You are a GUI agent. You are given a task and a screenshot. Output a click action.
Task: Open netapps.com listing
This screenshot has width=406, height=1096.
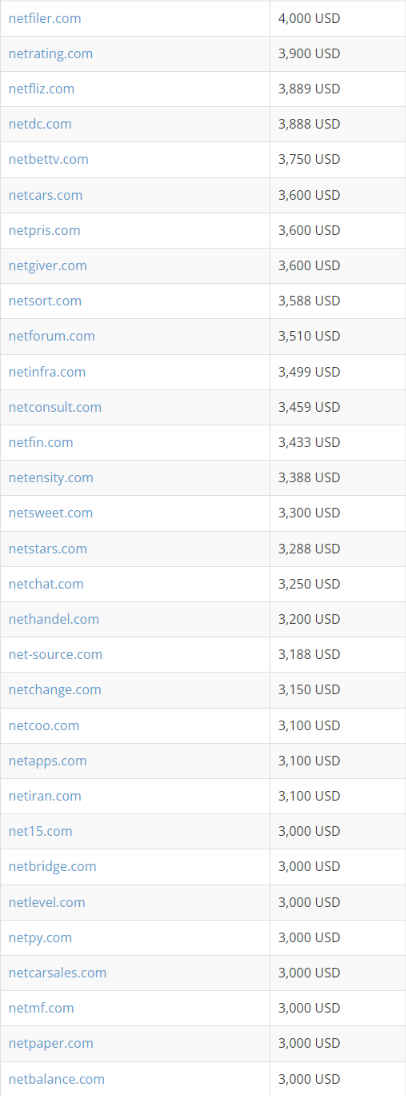coord(48,760)
